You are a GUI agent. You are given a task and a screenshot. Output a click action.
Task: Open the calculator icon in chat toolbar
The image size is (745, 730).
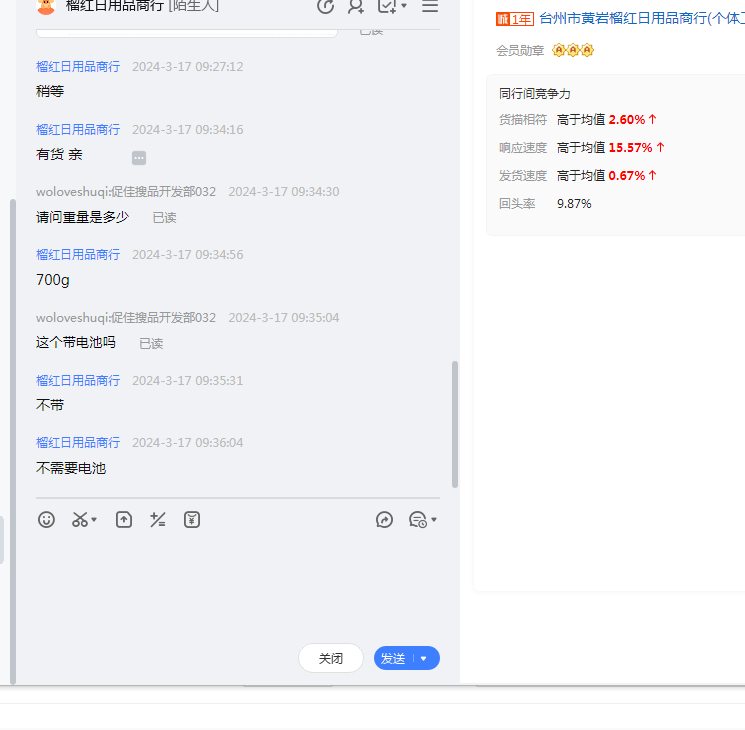pyautogui.click(x=157, y=520)
